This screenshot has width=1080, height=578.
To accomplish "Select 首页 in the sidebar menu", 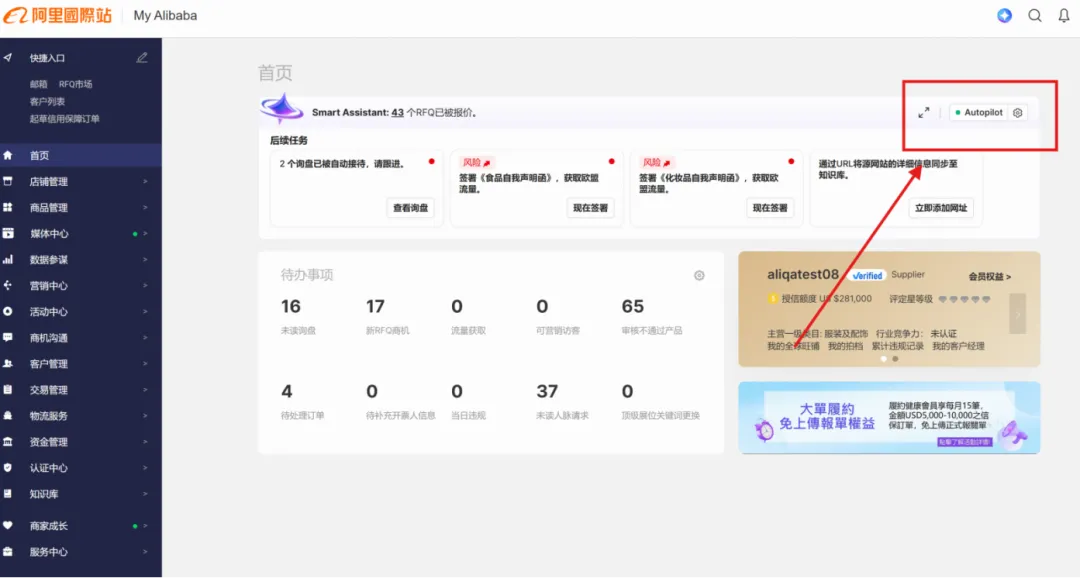I will pyautogui.click(x=81, y=155).
